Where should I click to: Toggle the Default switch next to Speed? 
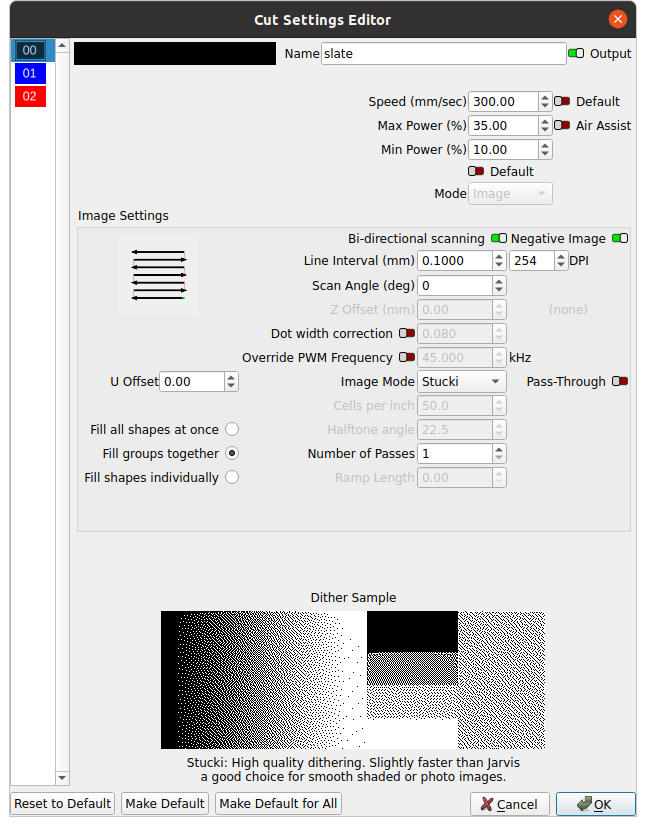[x=562, y=101]
